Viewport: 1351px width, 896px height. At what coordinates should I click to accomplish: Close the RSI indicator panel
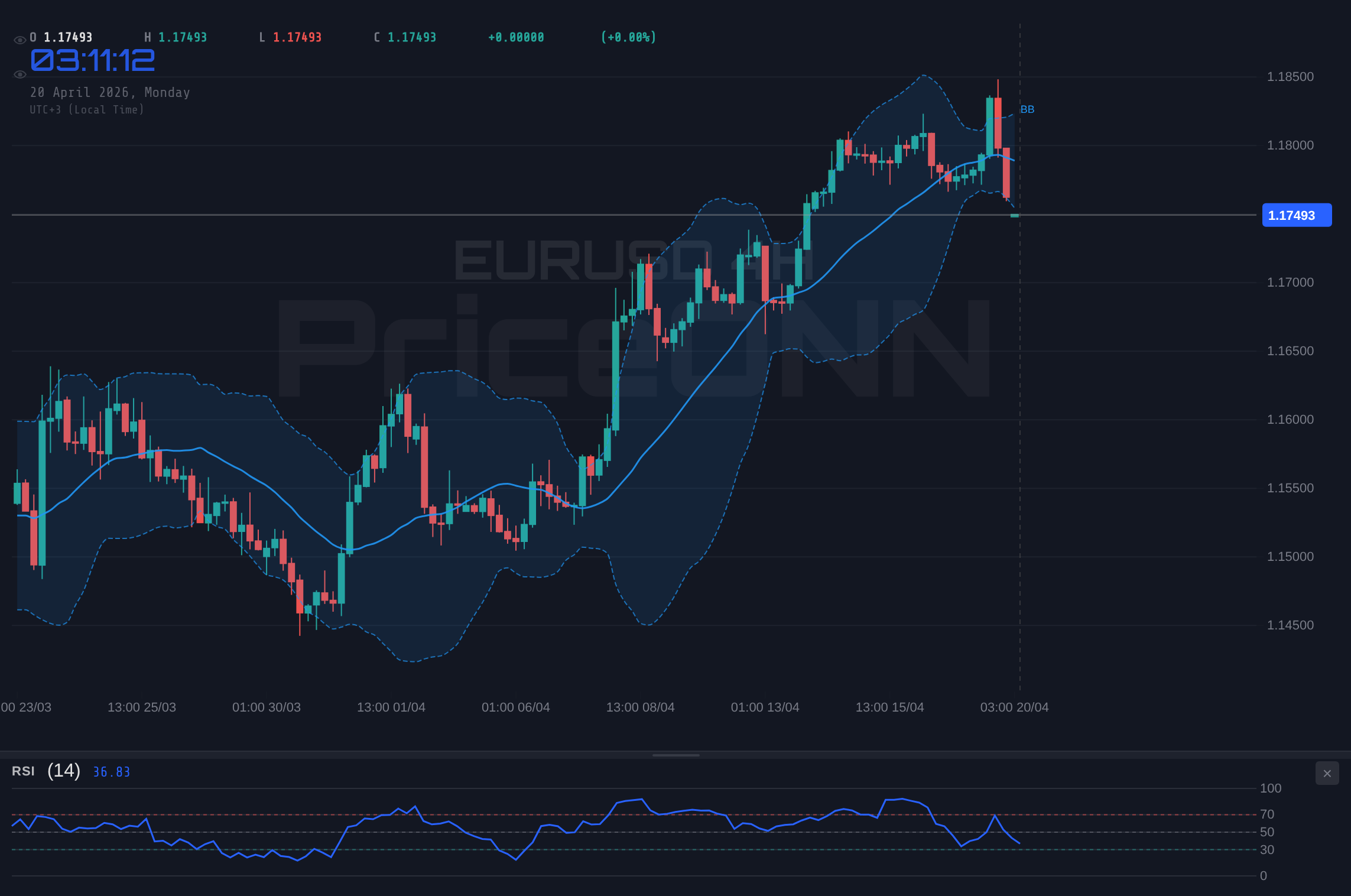click(1327, 773)
